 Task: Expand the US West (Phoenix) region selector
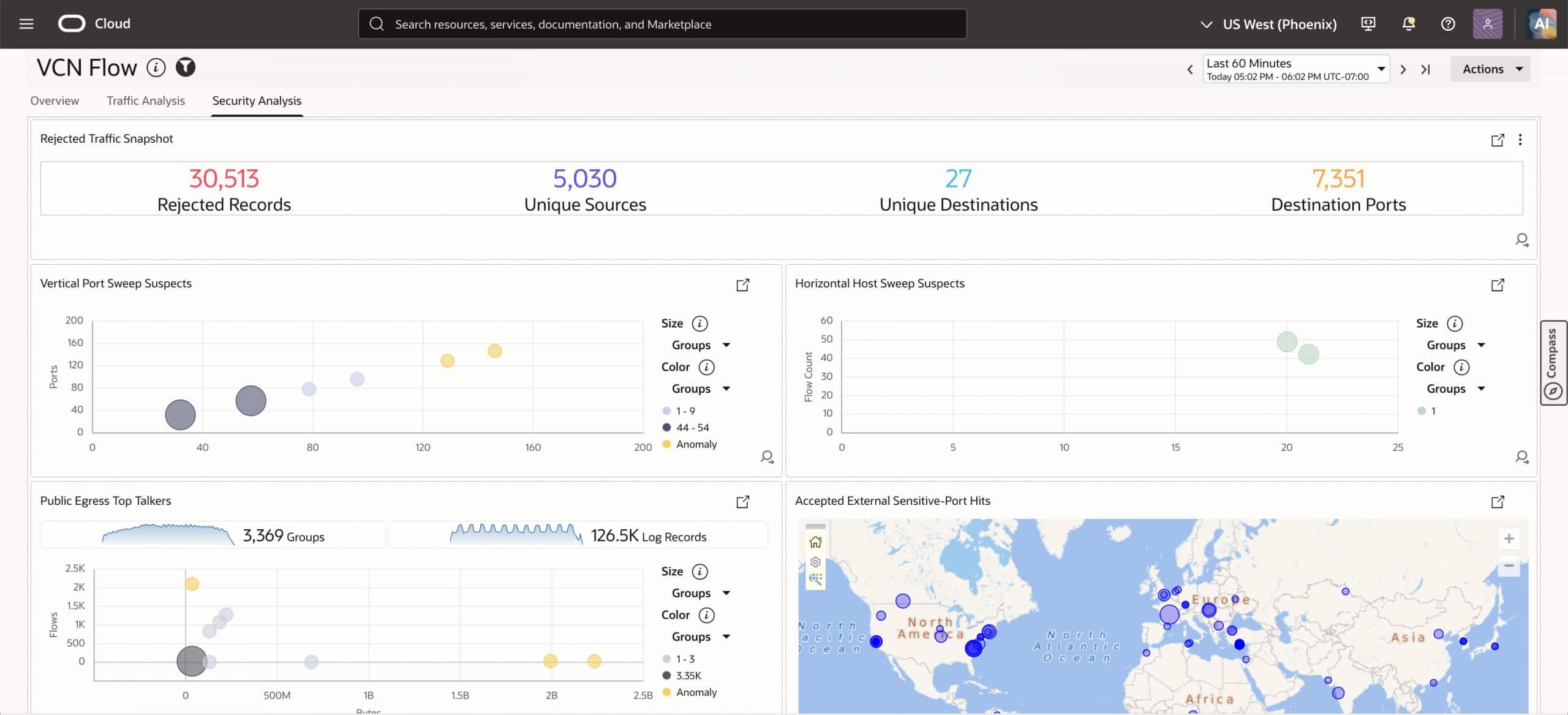(x=1267, y=24)
